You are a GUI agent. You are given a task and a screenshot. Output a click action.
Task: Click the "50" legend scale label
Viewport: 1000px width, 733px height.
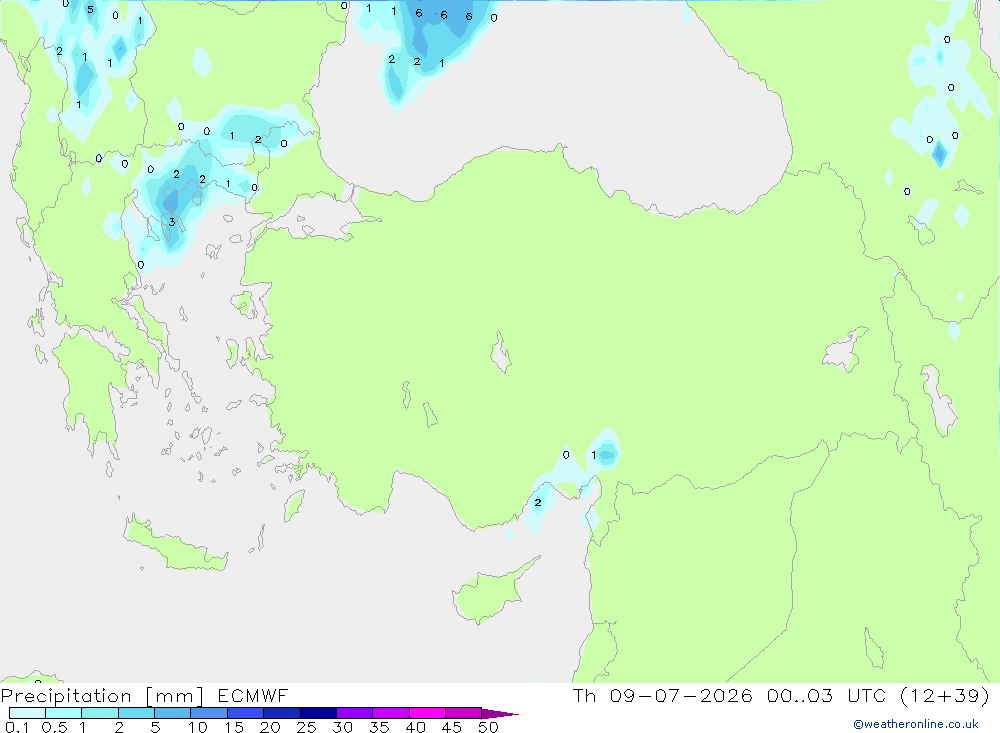489,727
